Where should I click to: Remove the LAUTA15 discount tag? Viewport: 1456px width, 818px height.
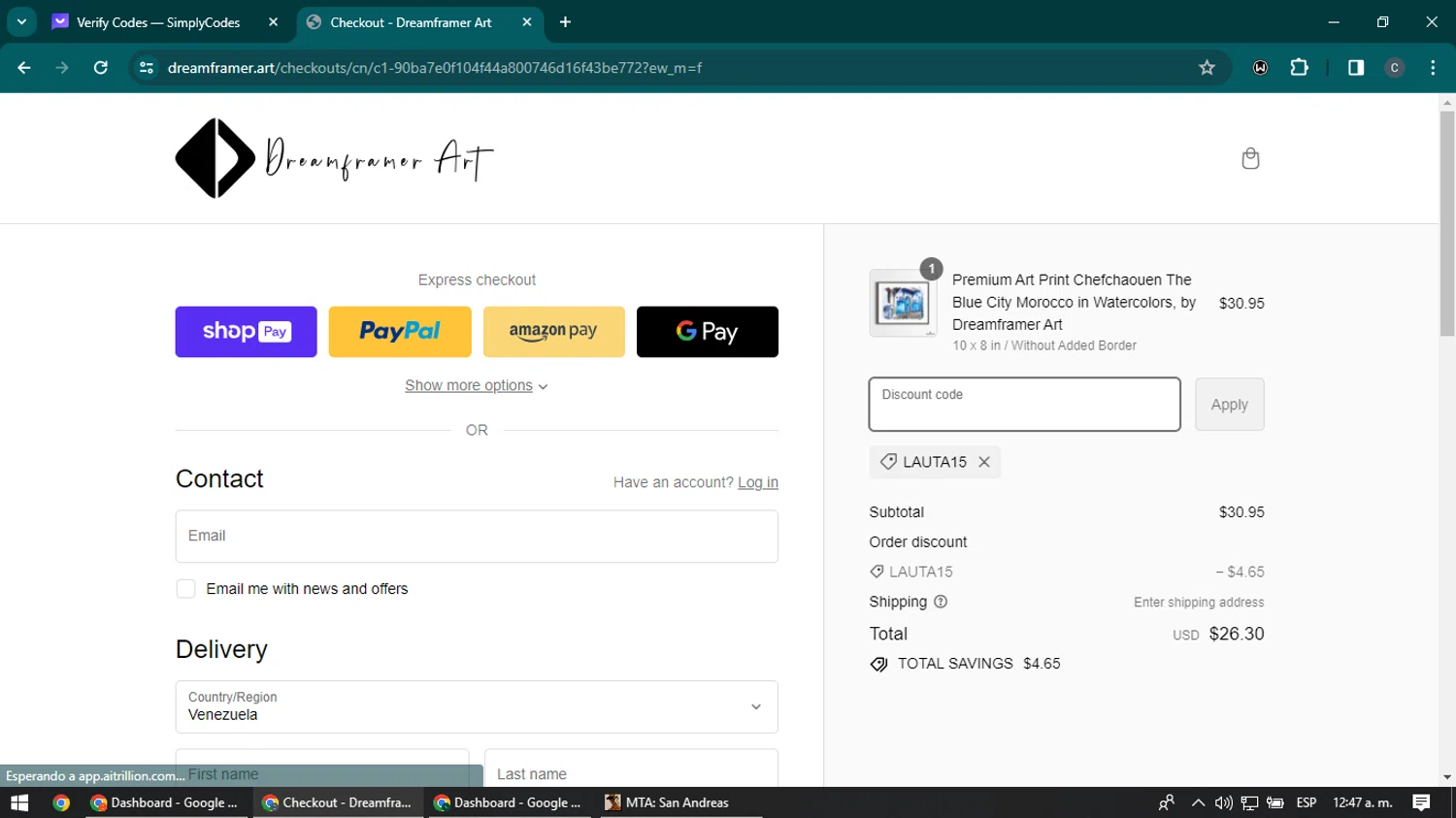click(984, 462)
